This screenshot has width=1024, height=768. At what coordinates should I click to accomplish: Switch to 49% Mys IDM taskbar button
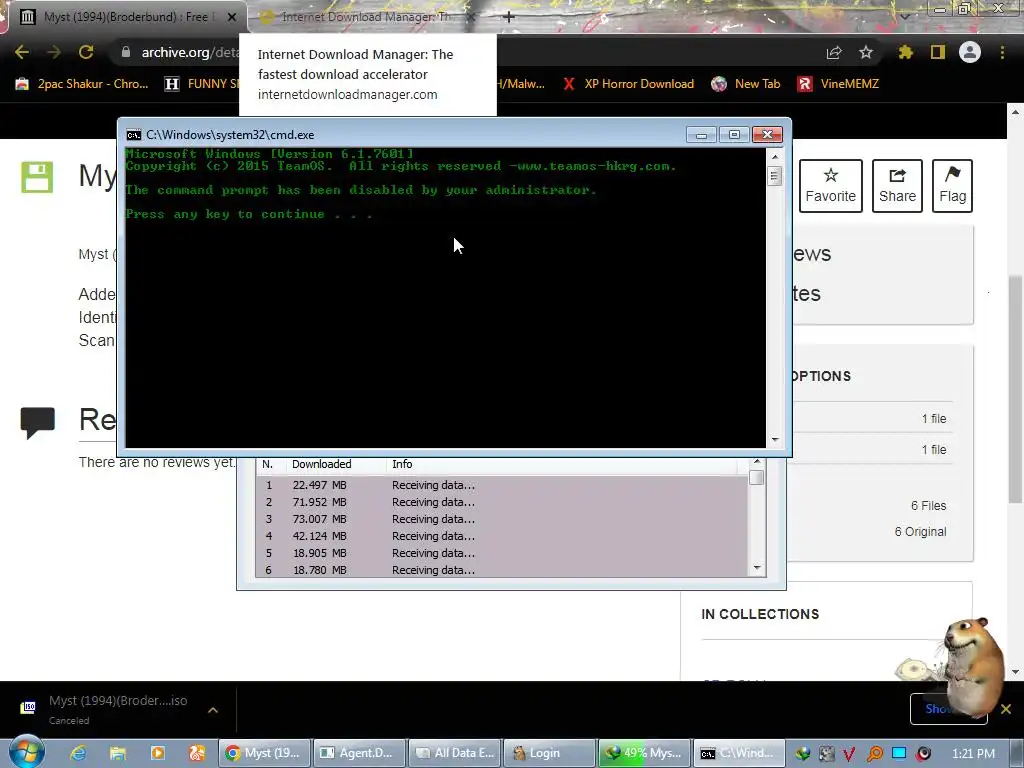pyautogui.click(x=645, y=753)
